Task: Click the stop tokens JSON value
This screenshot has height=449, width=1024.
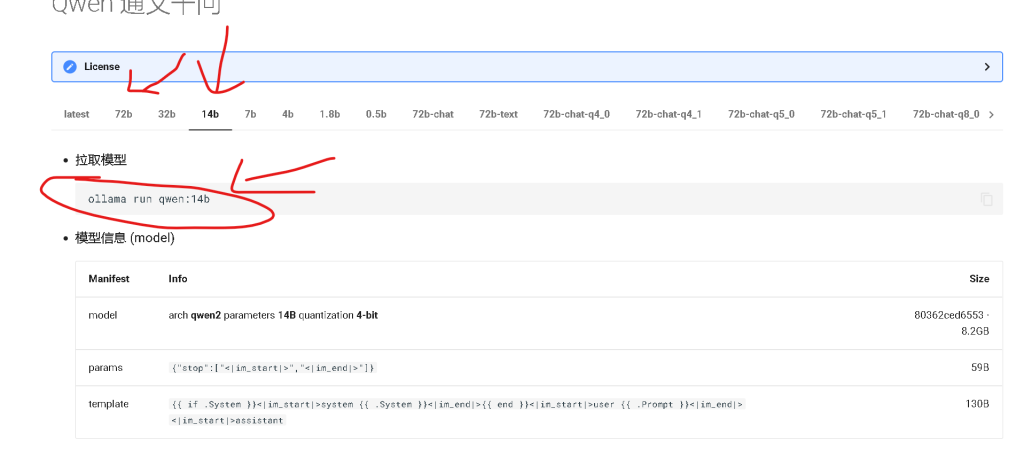Action: [x=272, y=368]
